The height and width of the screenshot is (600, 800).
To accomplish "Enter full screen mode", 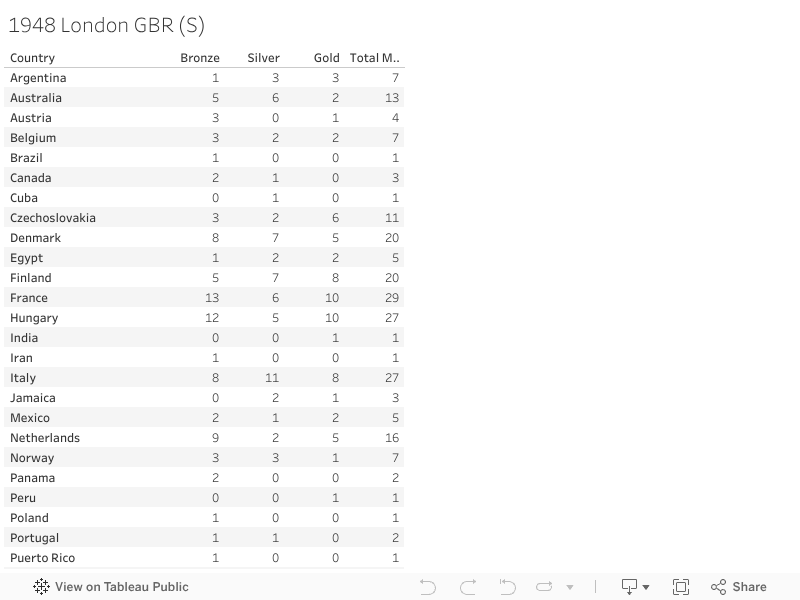I will tap(681, 587).
